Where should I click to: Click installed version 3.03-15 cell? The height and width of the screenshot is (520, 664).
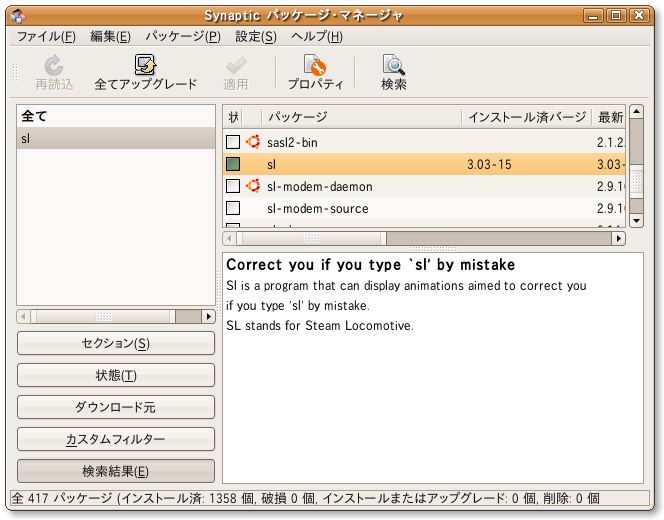click(x=489, y=164)
